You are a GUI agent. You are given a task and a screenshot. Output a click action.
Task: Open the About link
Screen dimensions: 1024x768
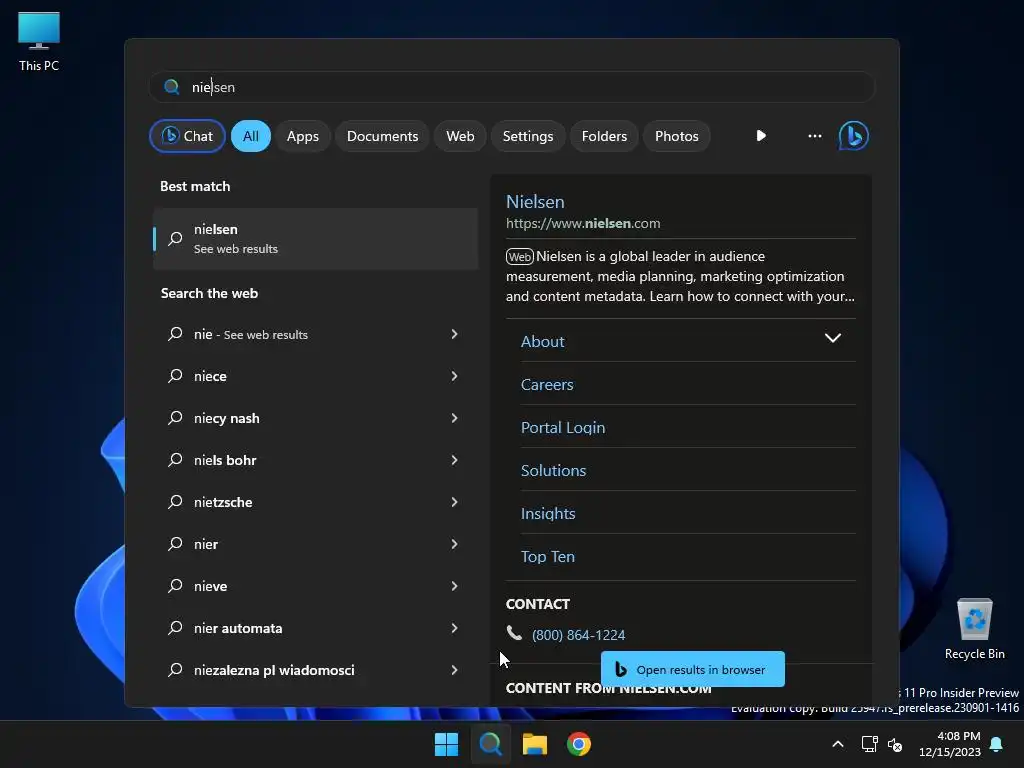tap(542, 342)
